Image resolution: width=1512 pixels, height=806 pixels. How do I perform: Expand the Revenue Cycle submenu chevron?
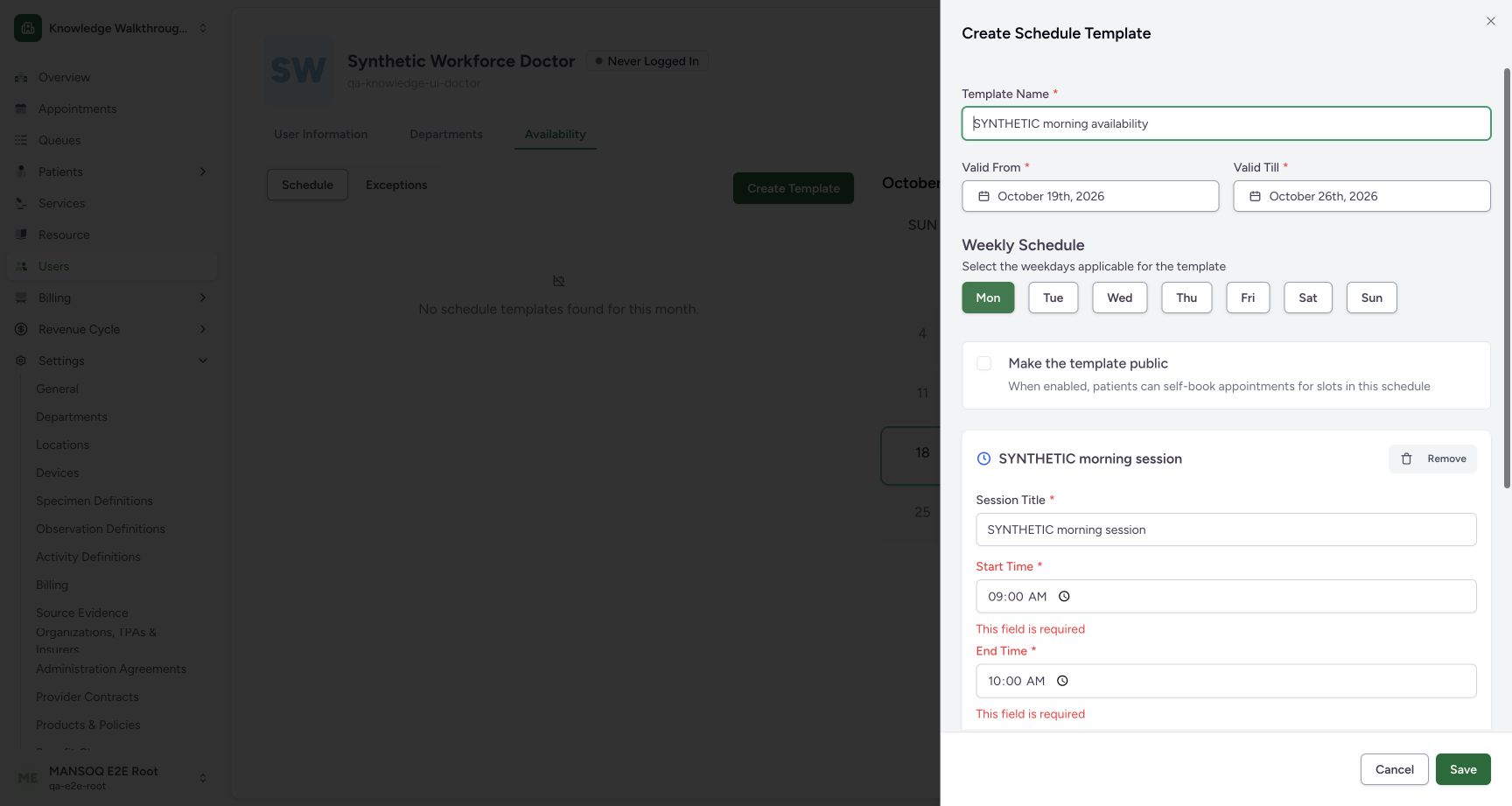click(203, 329)
